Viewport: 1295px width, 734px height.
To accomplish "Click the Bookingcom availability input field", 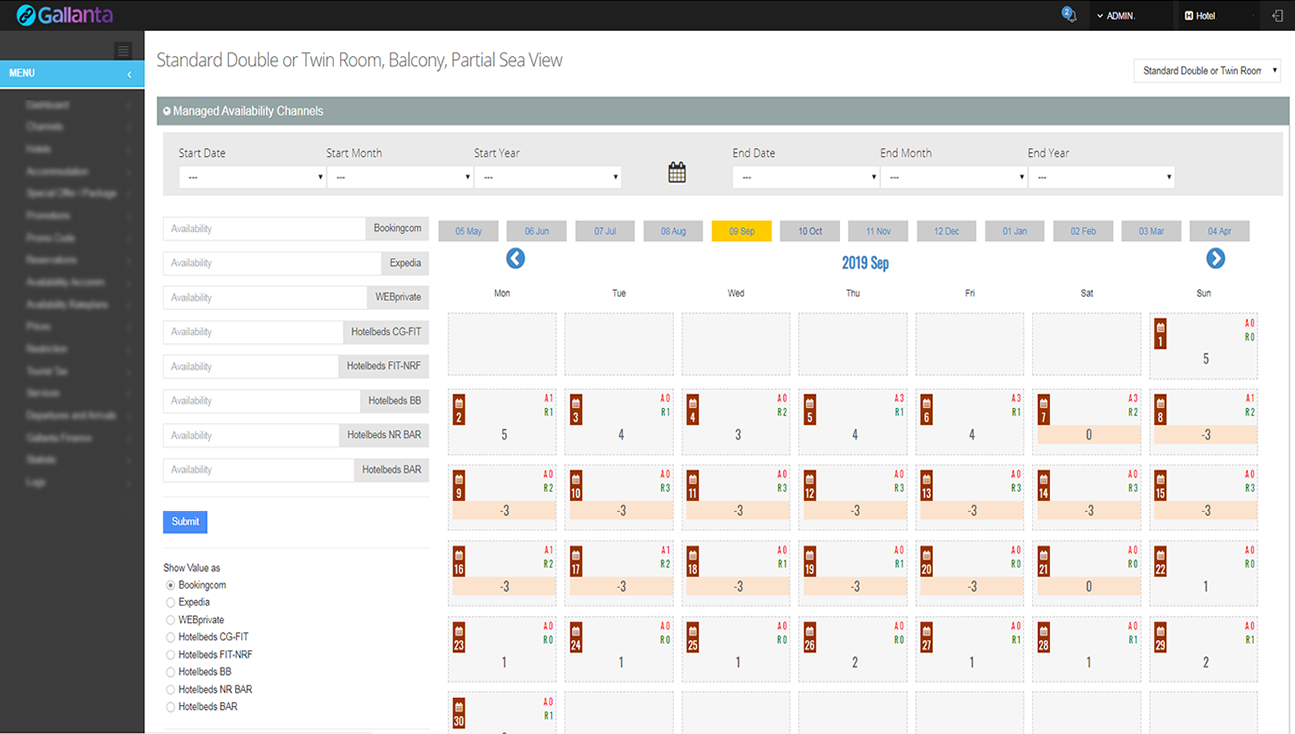I will [264, 229].
